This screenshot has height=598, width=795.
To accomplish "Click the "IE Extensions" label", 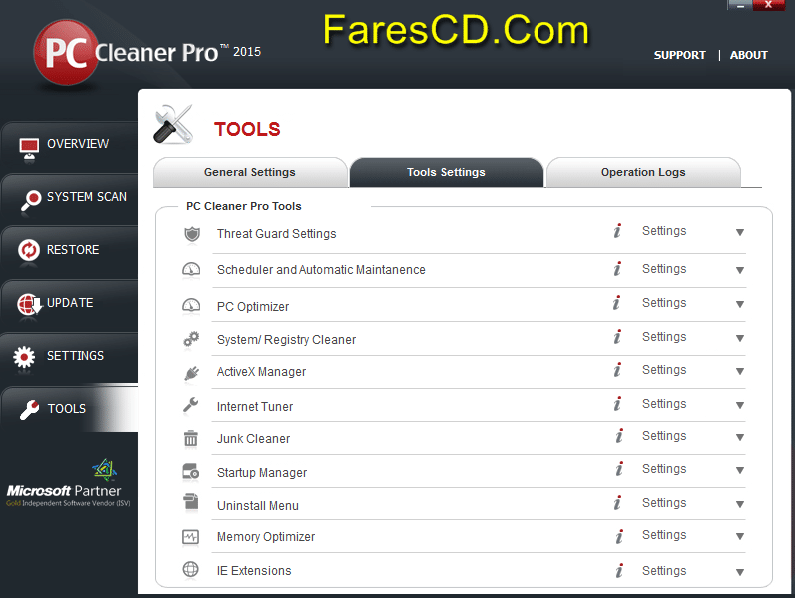I will [x=254, y=571].
